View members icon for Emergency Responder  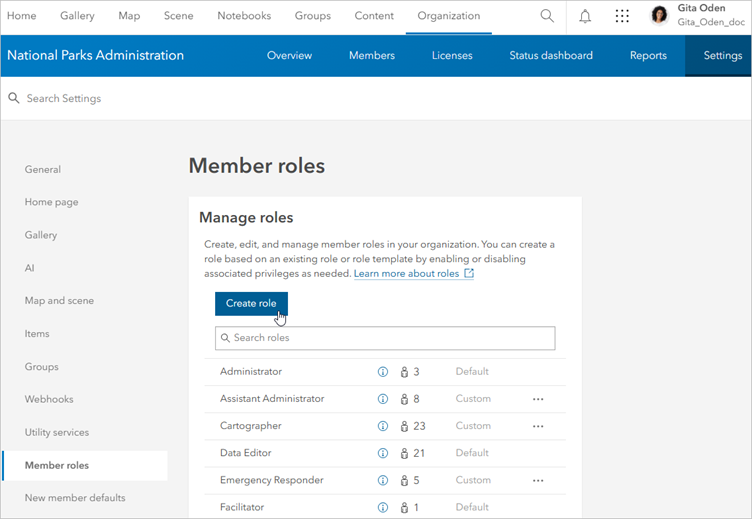point(404,480)
